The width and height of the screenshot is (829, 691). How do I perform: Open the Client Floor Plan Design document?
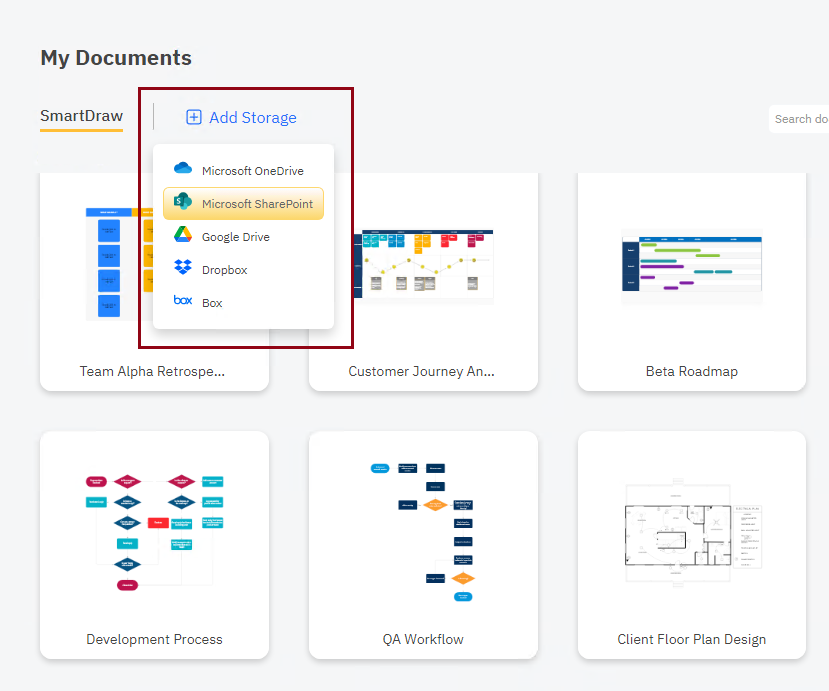[x=691, y=530]
